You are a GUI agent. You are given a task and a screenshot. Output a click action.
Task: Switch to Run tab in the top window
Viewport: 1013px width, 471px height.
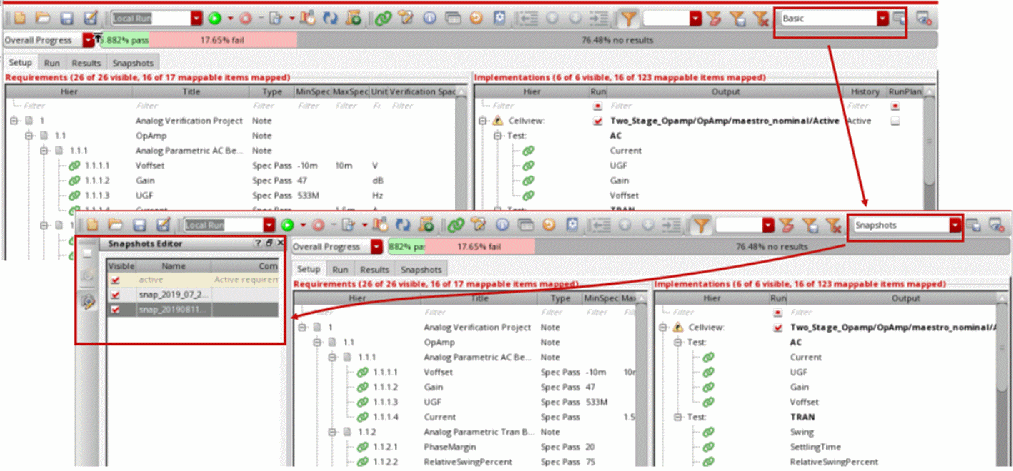click(52, 63)
